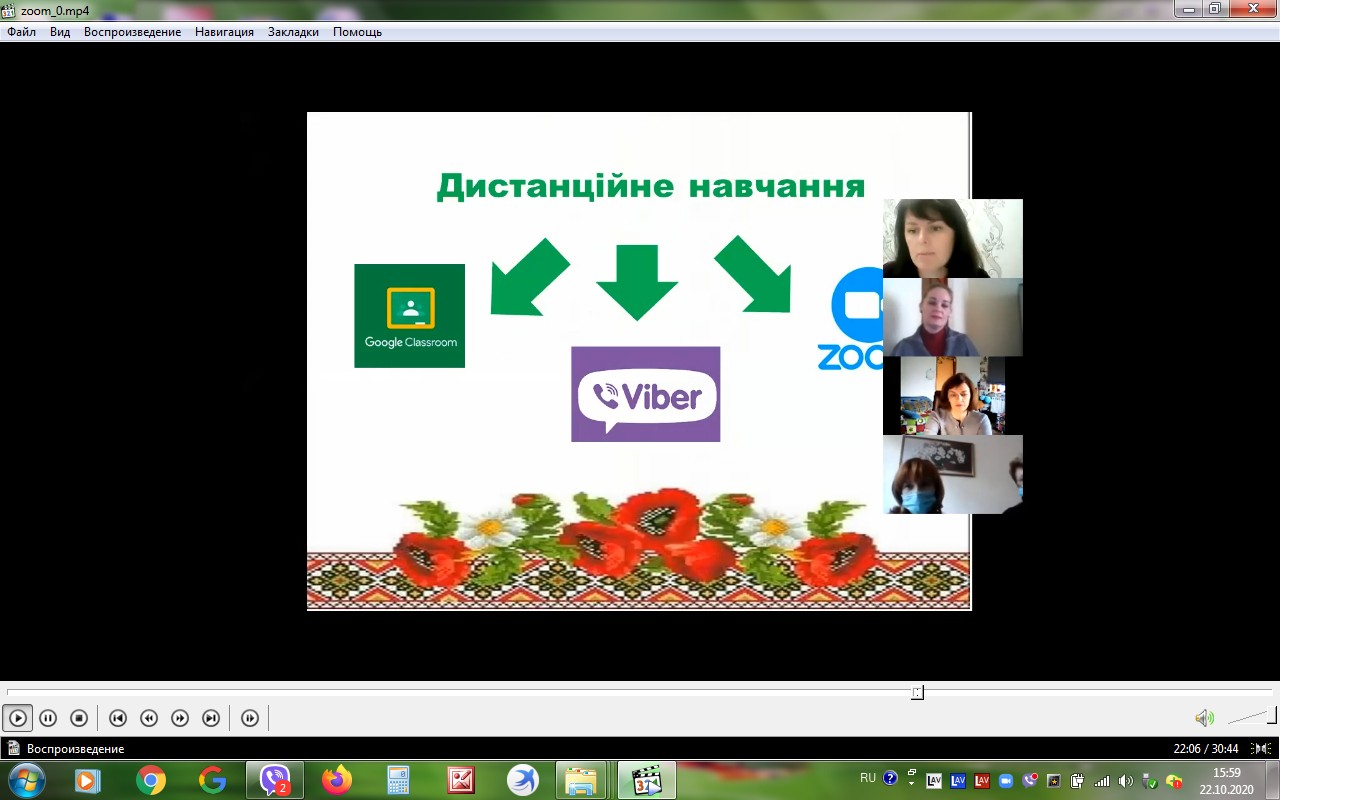This screenshot has height=800, width=1358.
Task: Open the Файл menu
Action: [x=21, y=32]
